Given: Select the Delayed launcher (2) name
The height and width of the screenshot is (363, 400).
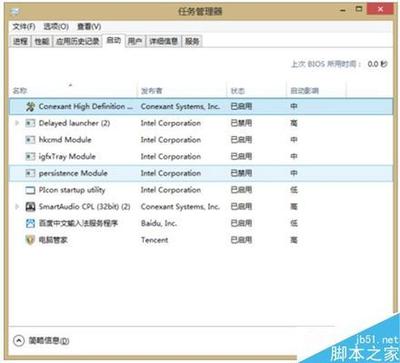Looking at the screenshot, I should click(x=74, y=123).
